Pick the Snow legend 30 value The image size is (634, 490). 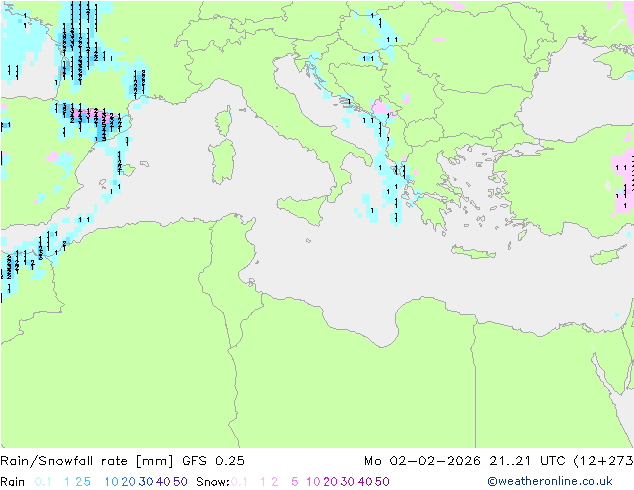click(x=348, y=482)
